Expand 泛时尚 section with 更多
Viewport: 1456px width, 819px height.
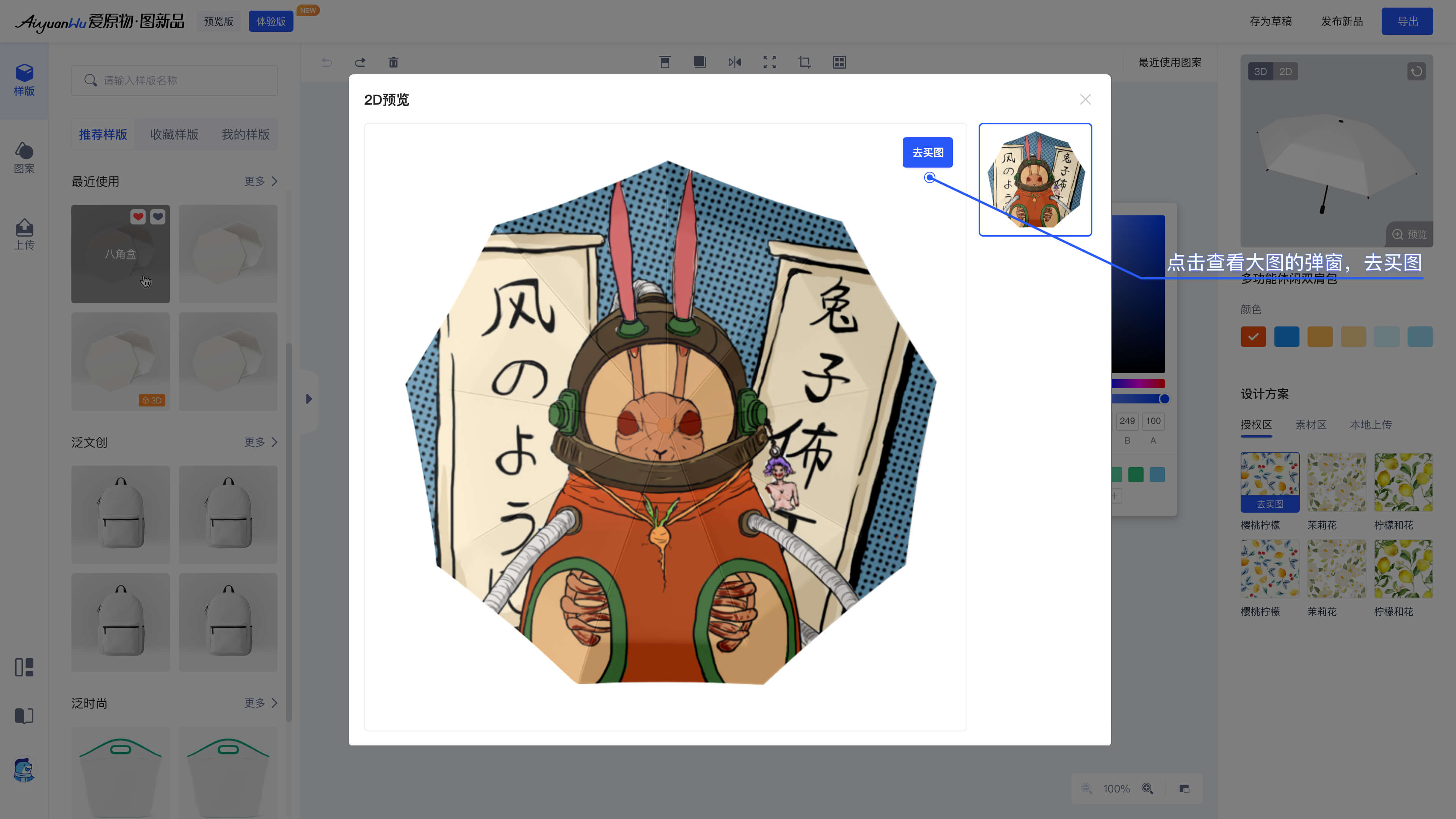coord(260,703)
